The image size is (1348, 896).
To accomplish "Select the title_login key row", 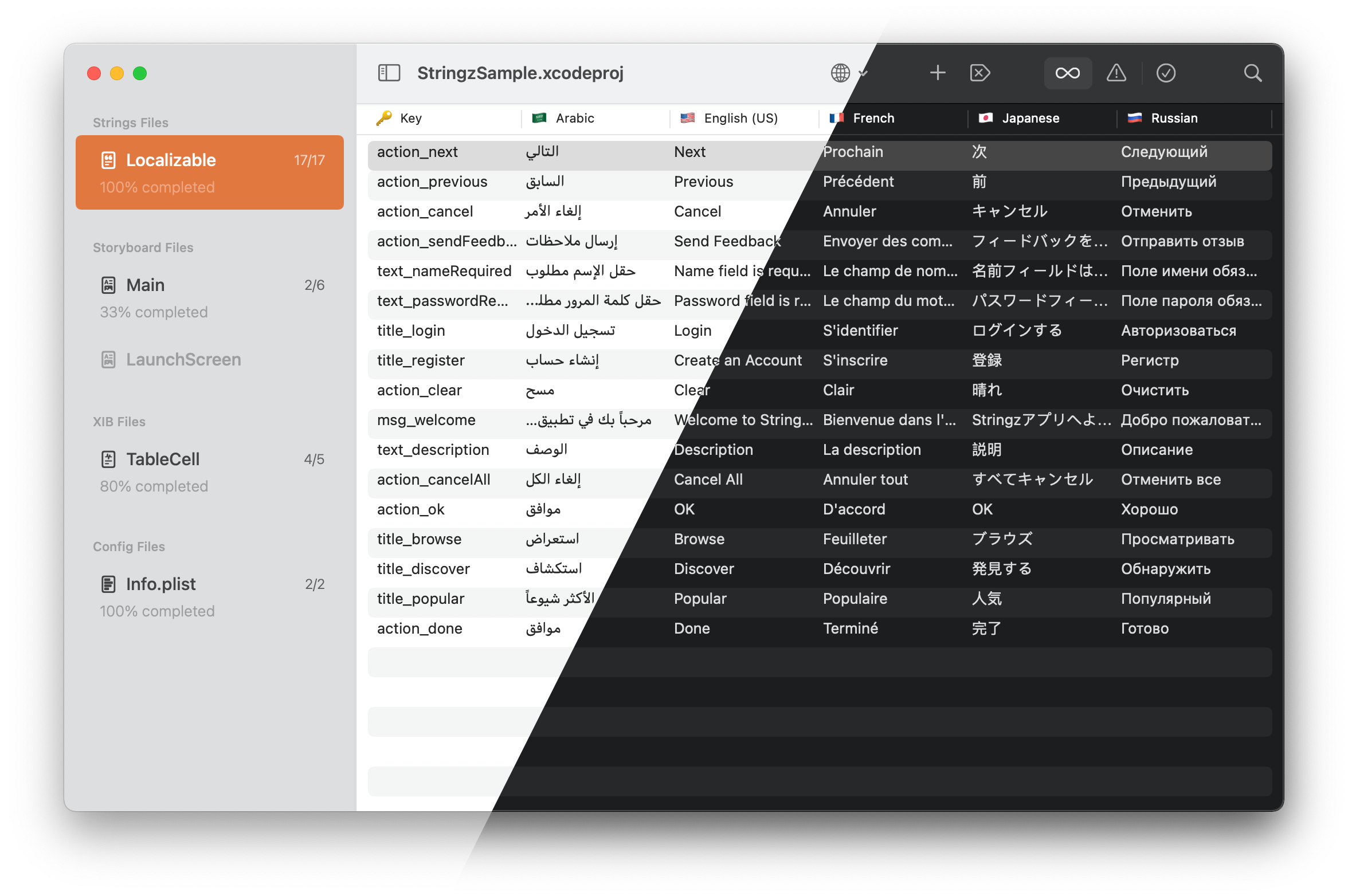I will pyautogui.click(x=411, y=331).
